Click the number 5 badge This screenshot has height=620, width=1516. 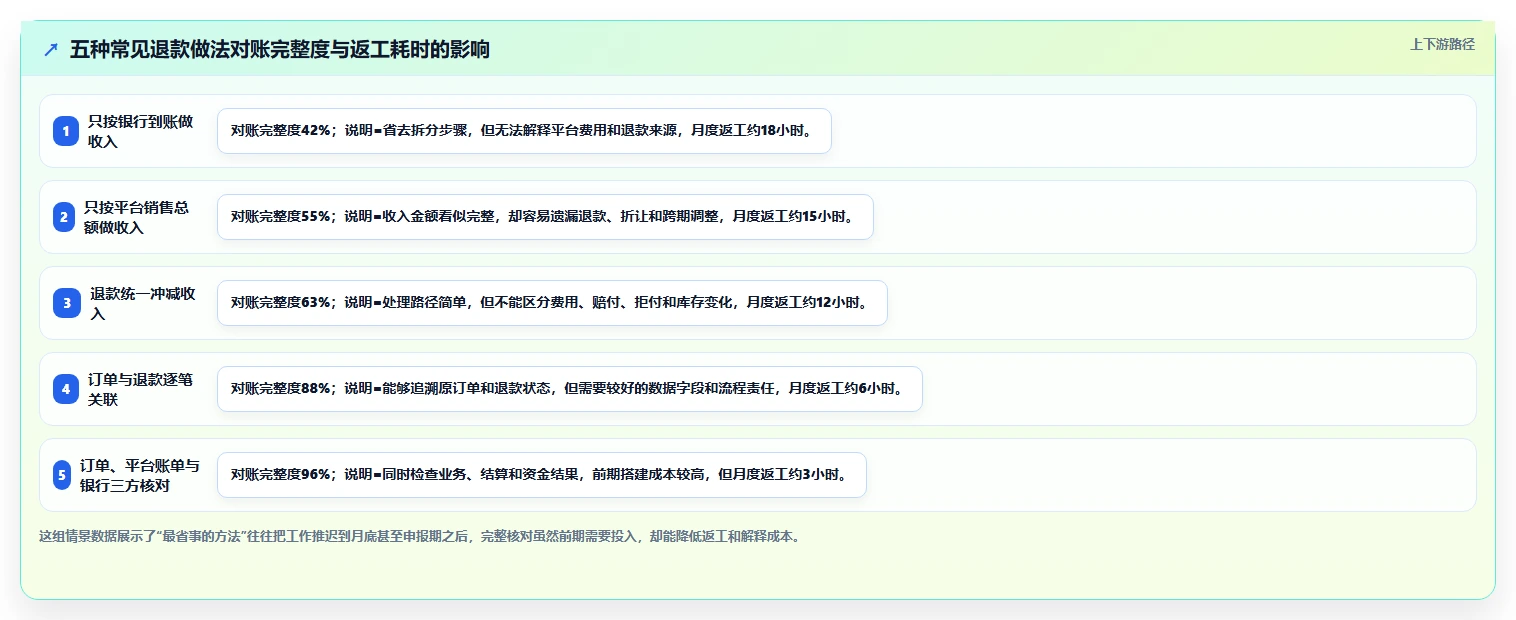click(62, 475)
